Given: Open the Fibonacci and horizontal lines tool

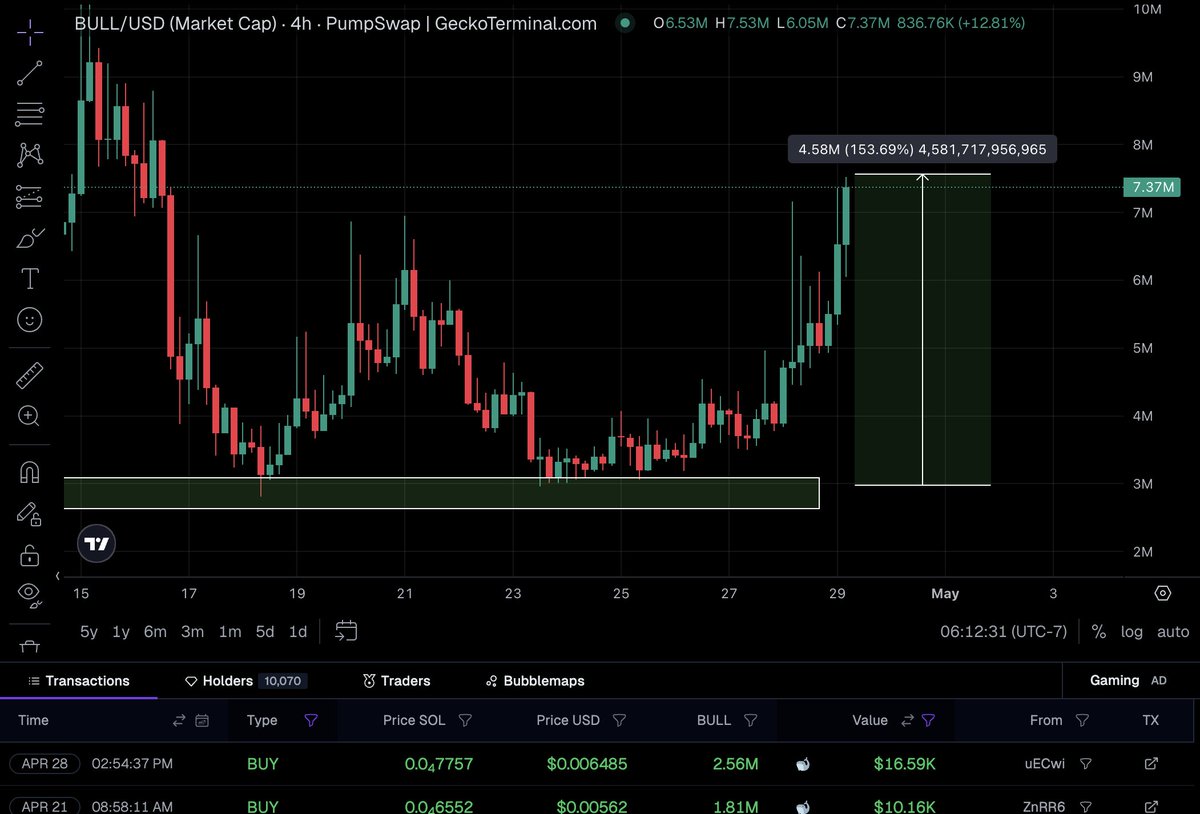Looking at the screenshot, I should (x=30, y=114).
